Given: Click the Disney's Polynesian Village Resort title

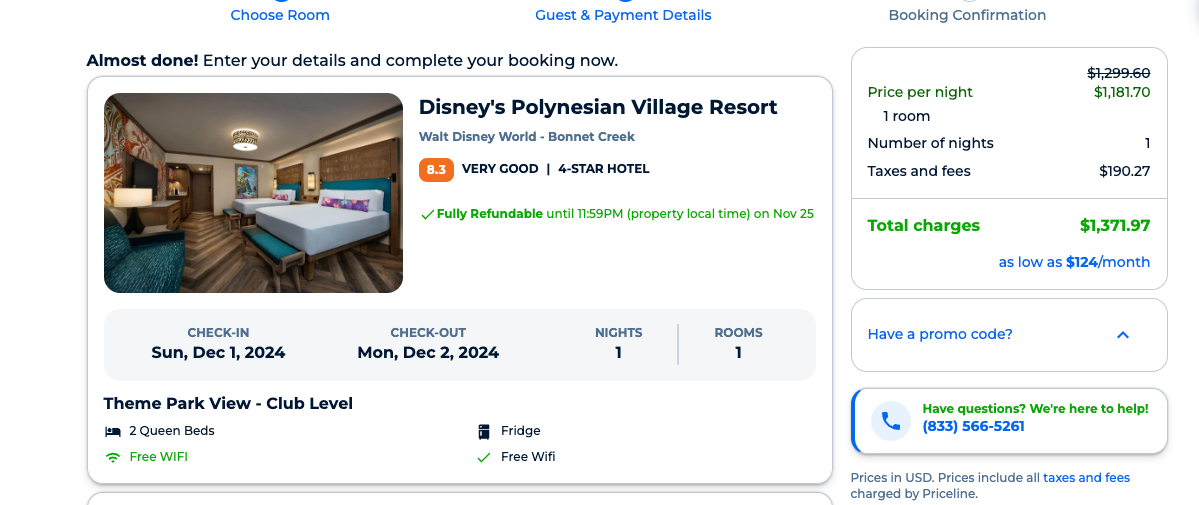Looking at the screenshot, I should click(x=598, y=107).
